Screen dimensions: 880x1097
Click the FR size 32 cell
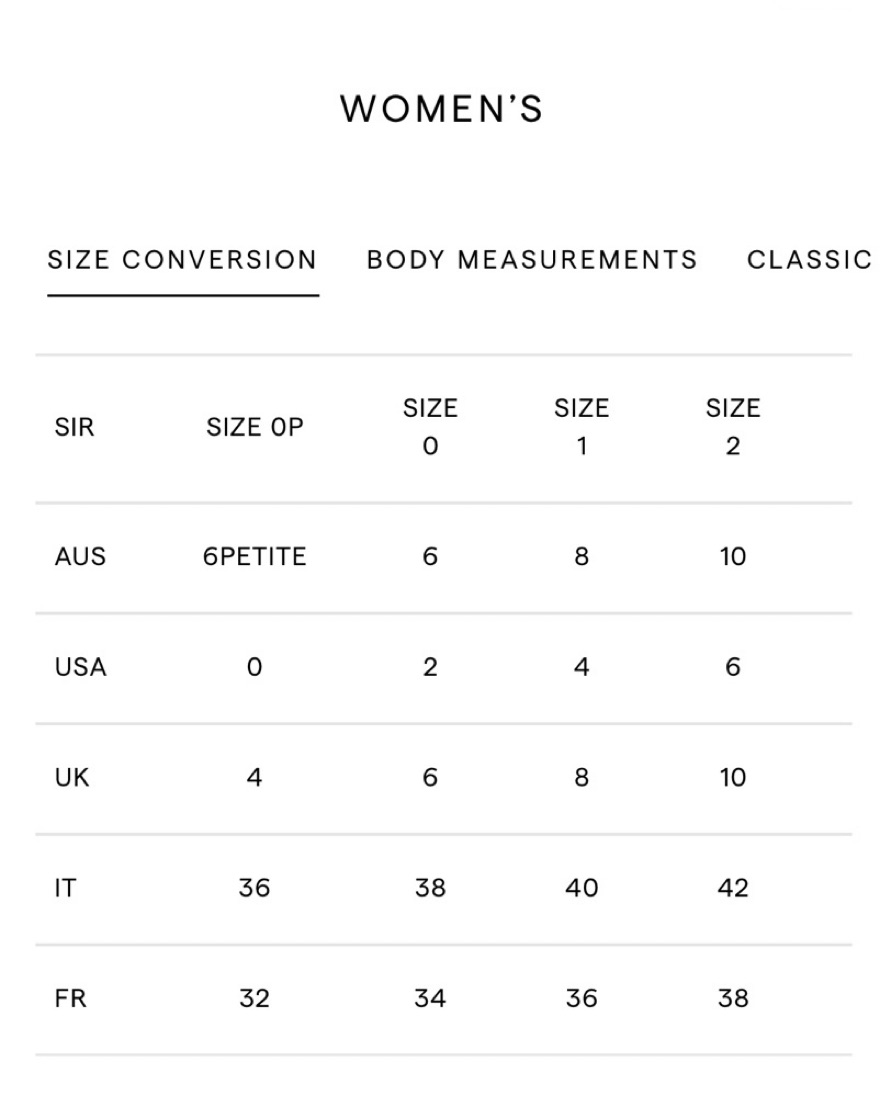255,999
